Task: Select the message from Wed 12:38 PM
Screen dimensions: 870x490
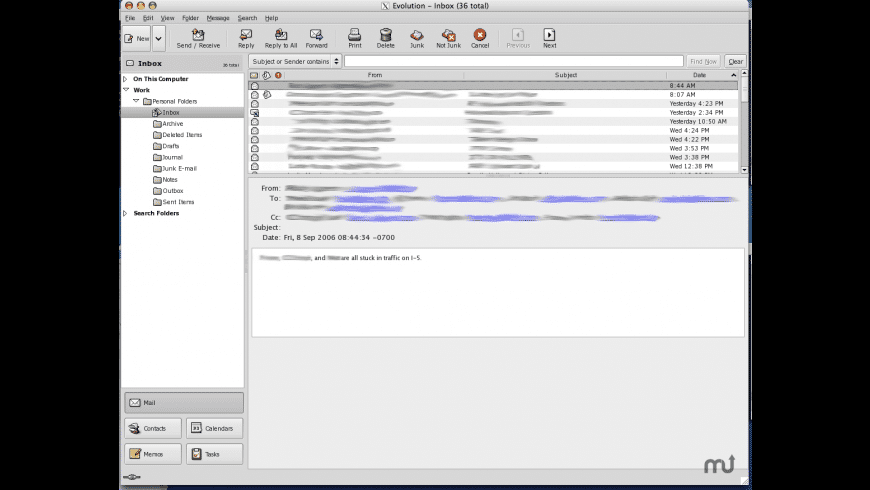Action: tap(494, 166)
